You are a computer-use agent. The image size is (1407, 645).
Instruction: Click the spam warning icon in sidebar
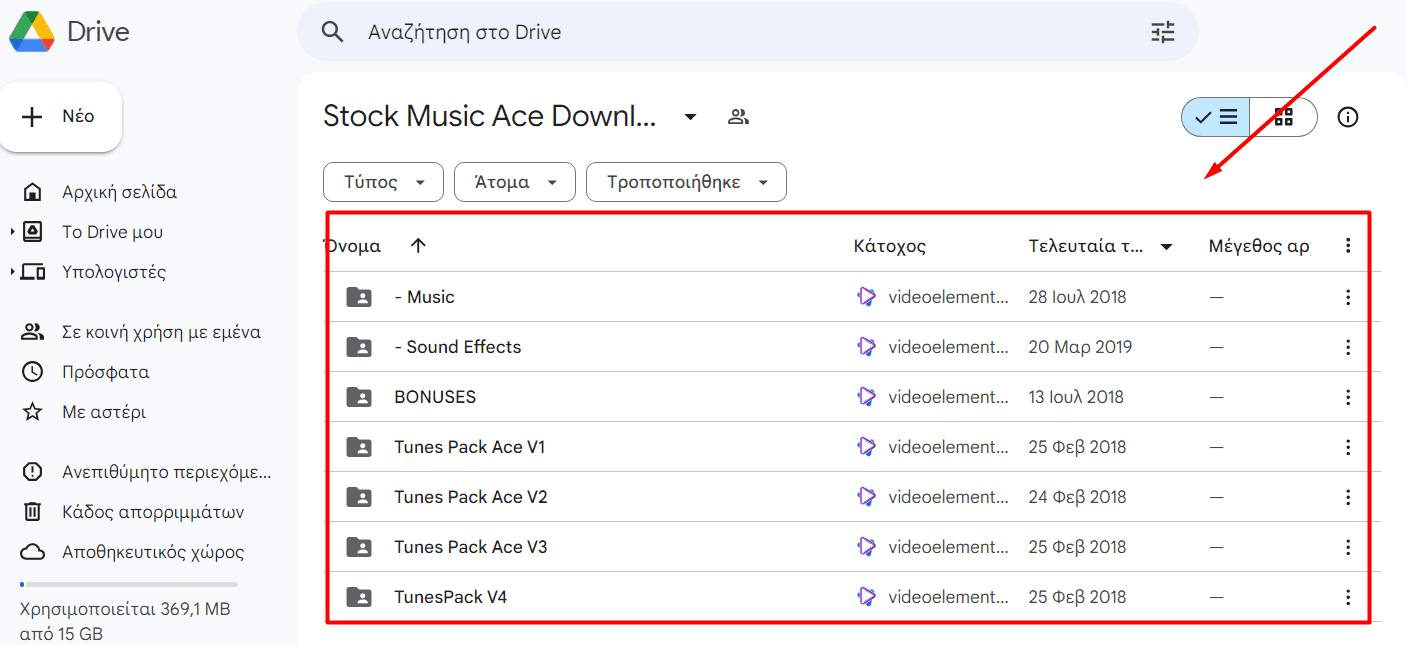pyautogui.click(x=33, y=472)
